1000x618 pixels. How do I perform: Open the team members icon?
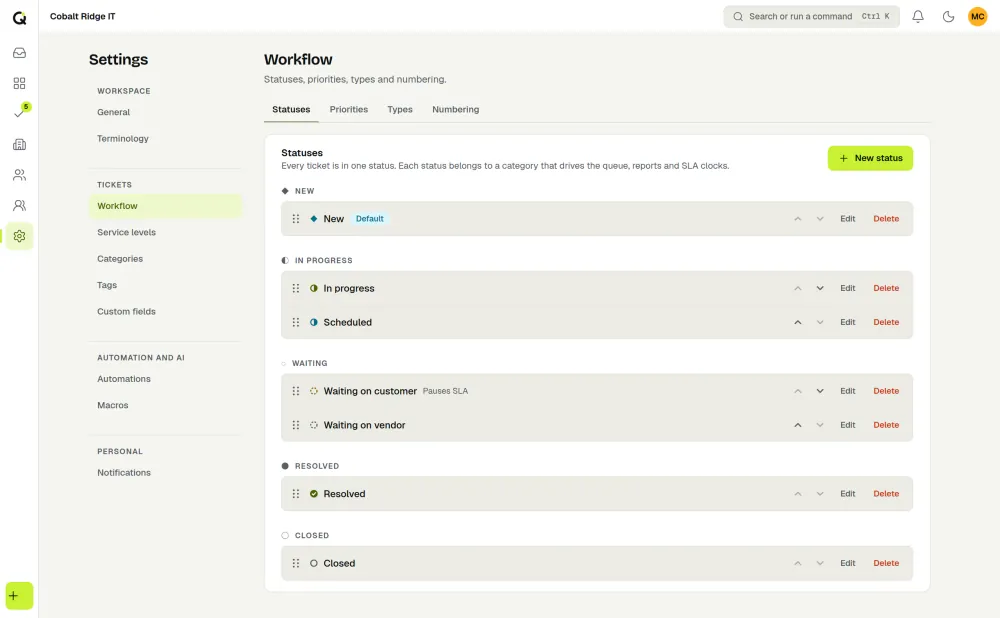point(19,205)
